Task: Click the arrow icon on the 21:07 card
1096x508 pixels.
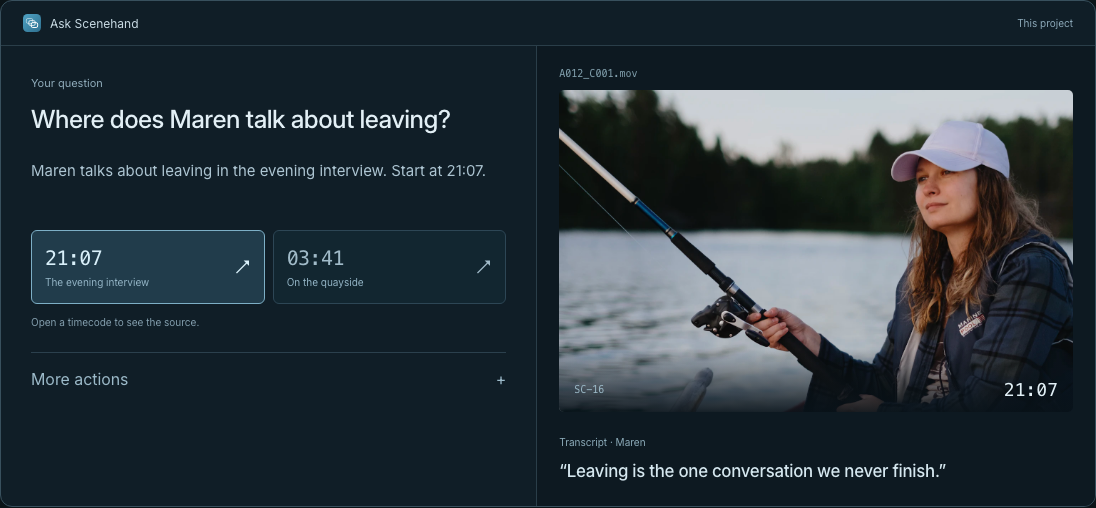Action: tap(243, 266)
